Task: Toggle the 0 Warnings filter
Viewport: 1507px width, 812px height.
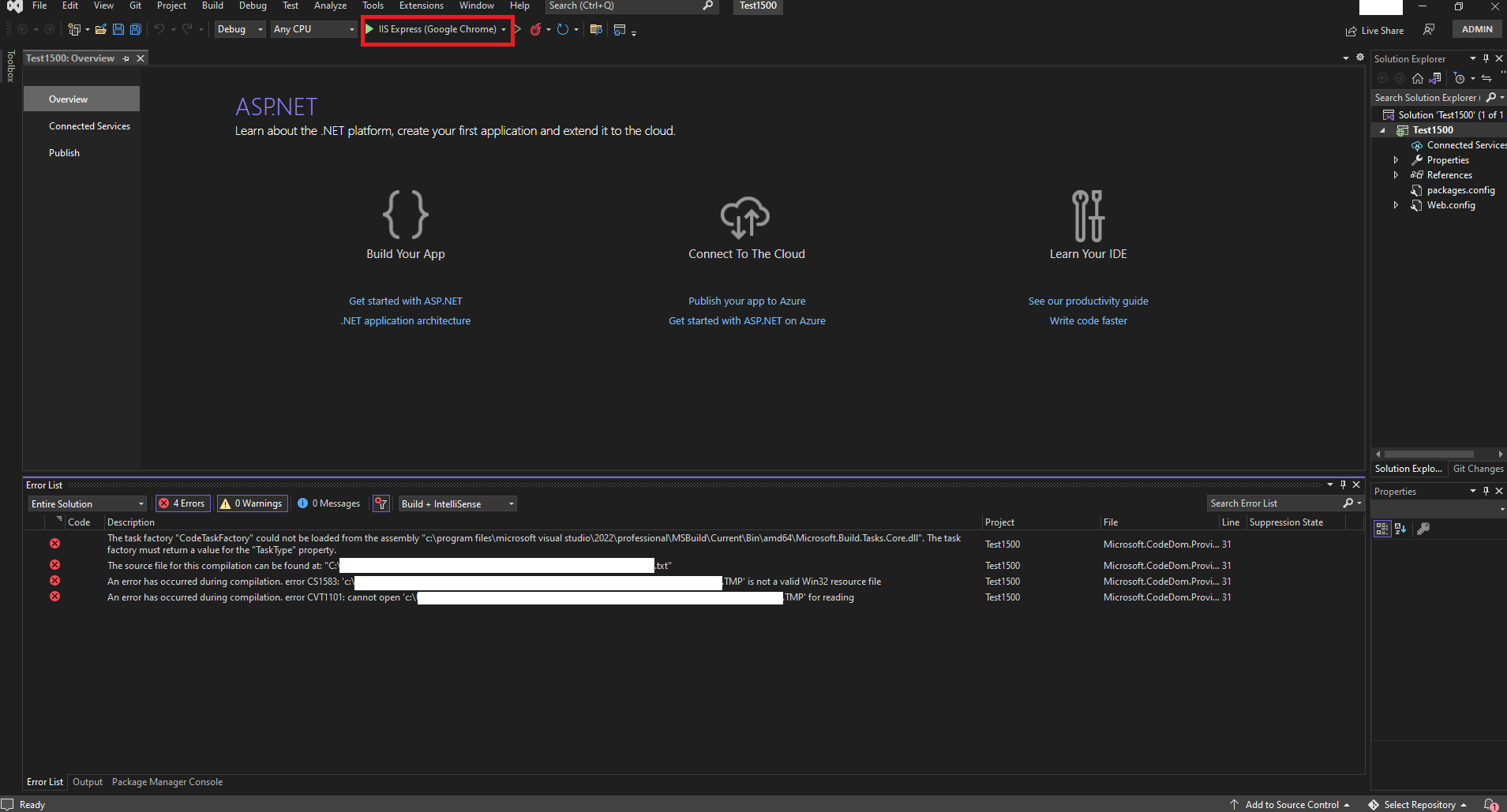Action: coord(252,503)
